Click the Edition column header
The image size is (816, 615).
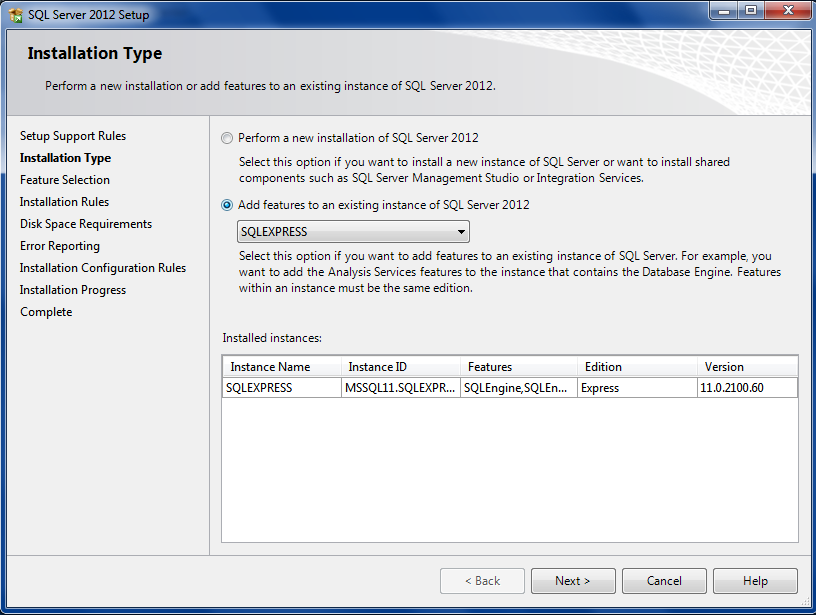coord(638,367)
